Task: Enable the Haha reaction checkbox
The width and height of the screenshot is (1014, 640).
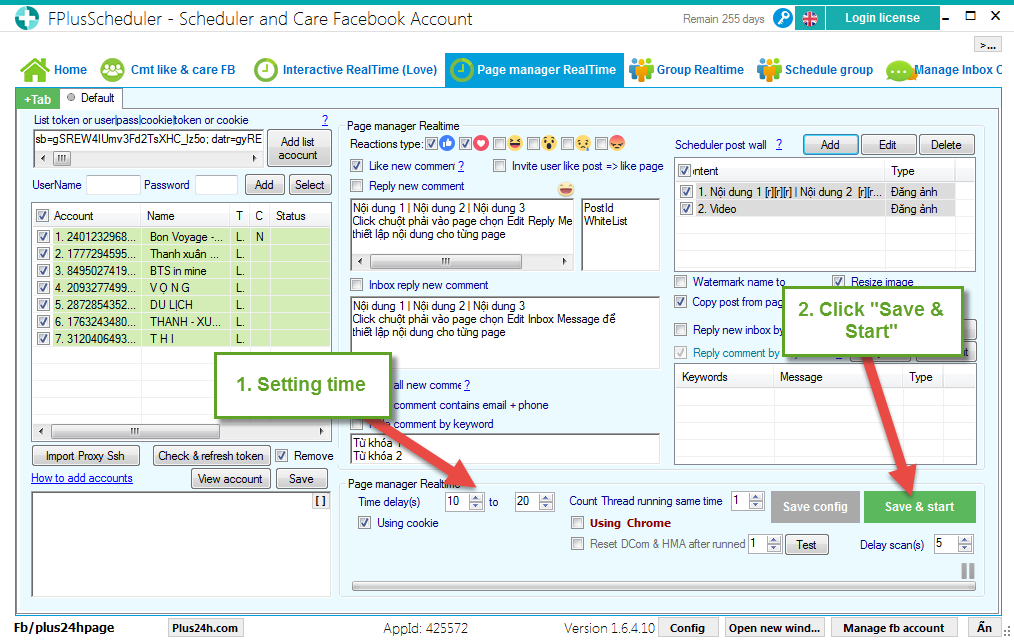Action: 499,144
